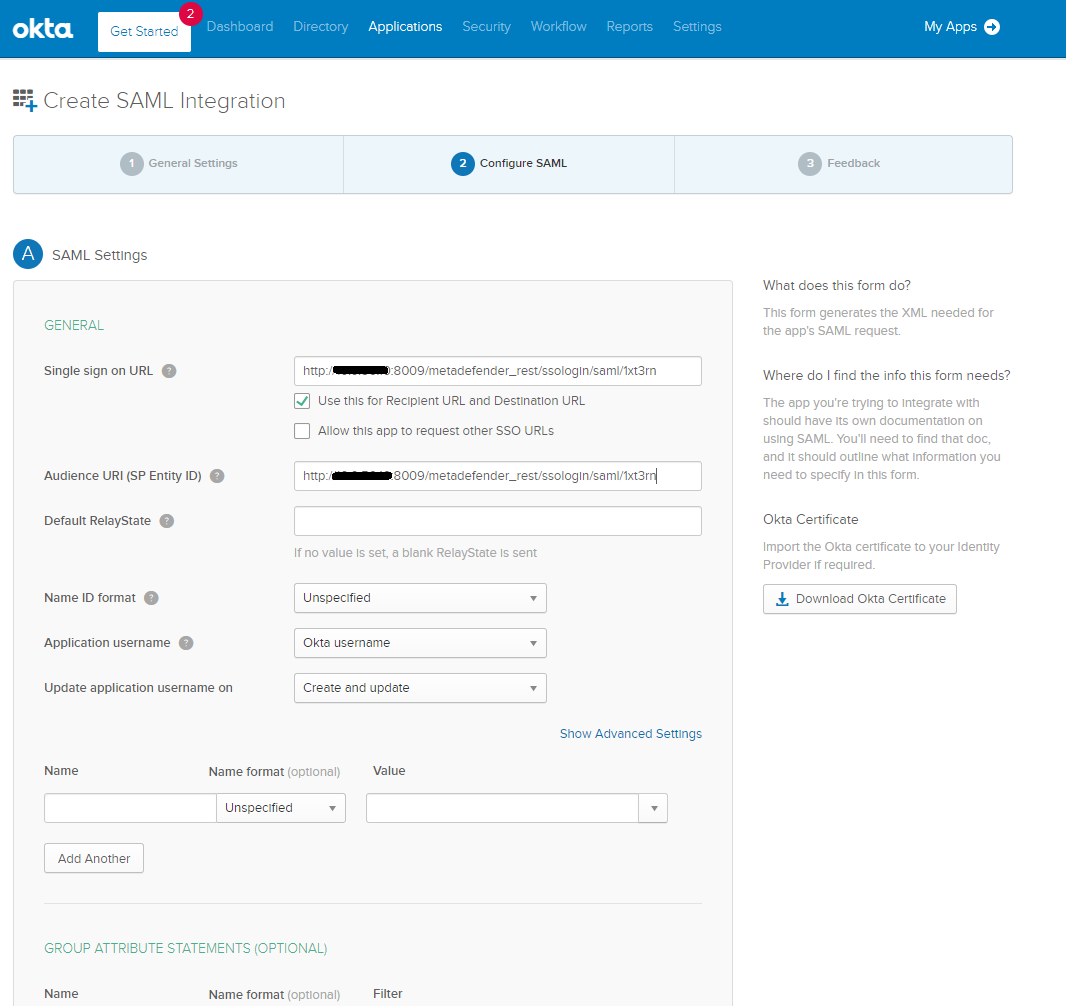
Task: Click GROUP ATTRIBUTE STATEMENTS (OPTIONAL) heading
Action: pyautogui.click(x=186, y=948)
